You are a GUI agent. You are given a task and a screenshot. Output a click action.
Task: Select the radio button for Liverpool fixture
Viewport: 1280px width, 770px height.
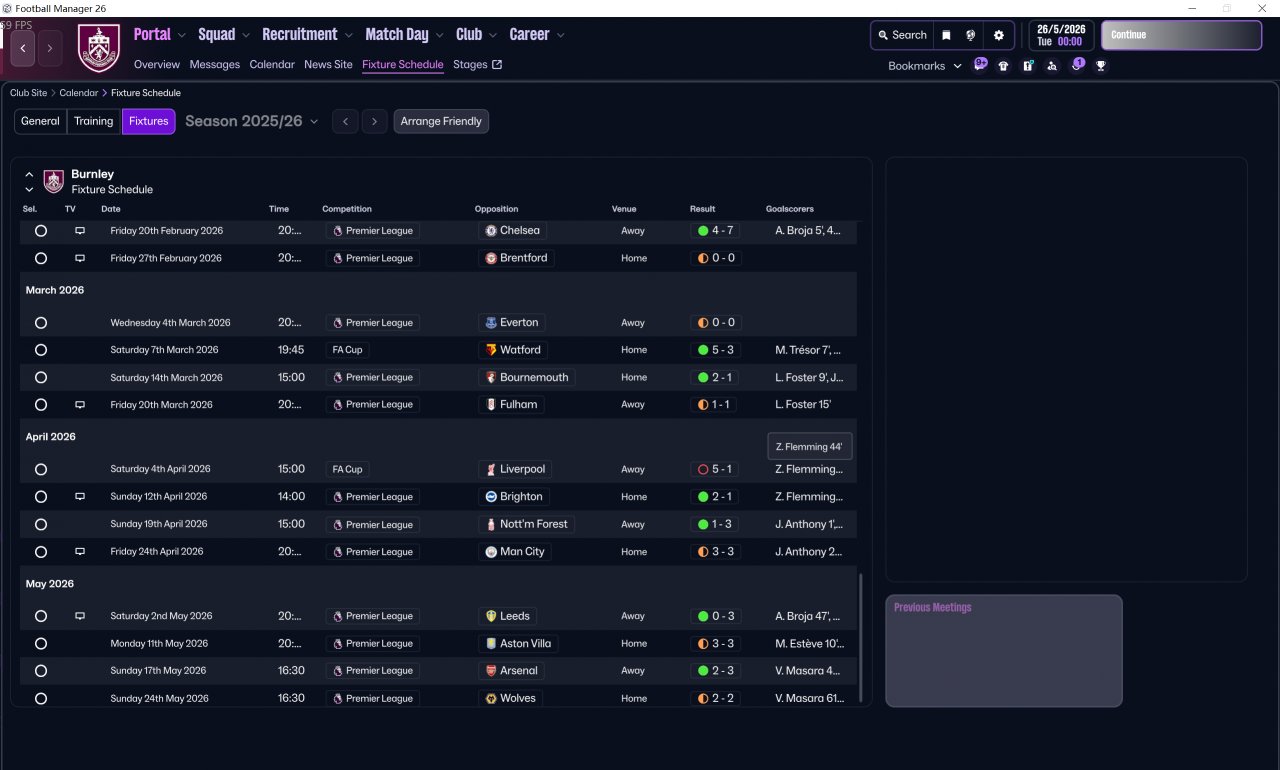point(41,470)
